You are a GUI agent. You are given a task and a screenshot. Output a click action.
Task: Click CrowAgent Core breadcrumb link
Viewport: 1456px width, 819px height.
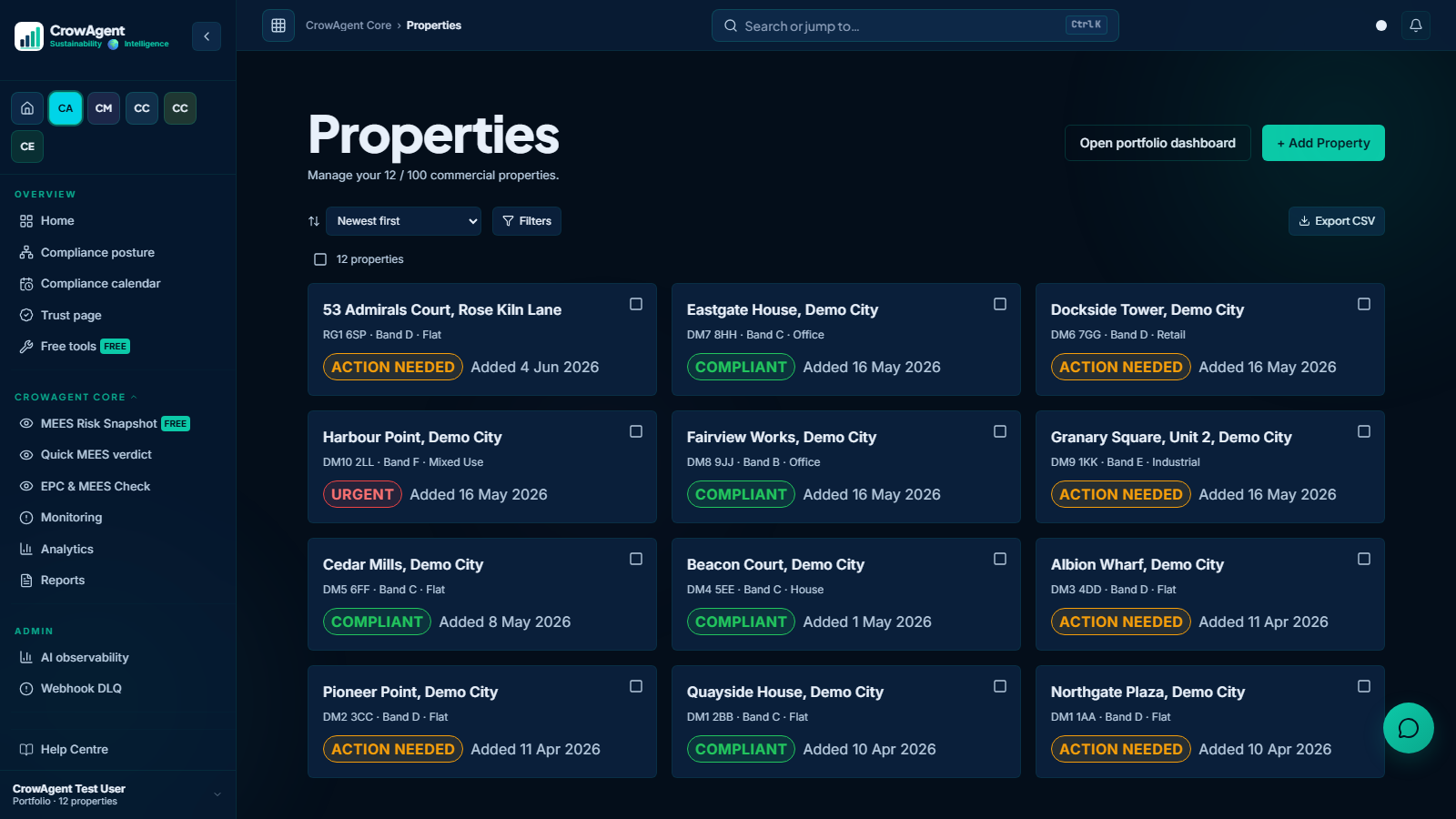pos(349,25)
